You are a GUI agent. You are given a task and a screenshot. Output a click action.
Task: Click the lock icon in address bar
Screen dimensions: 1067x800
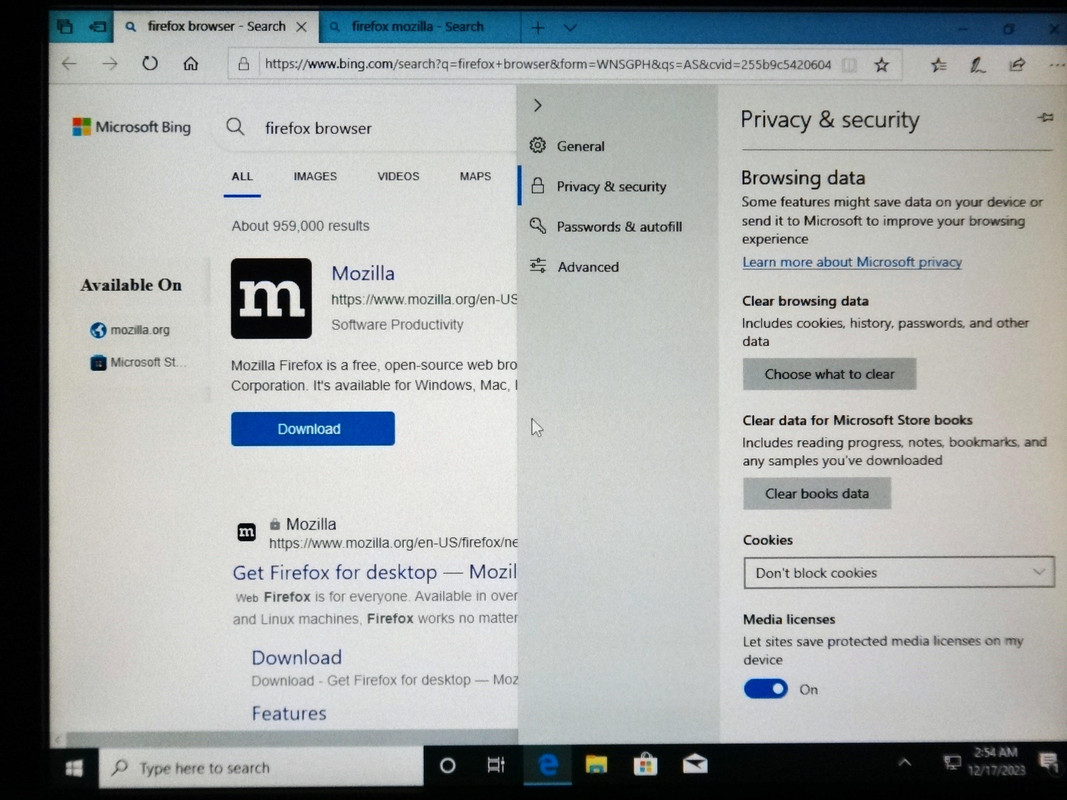coord(243,65)
